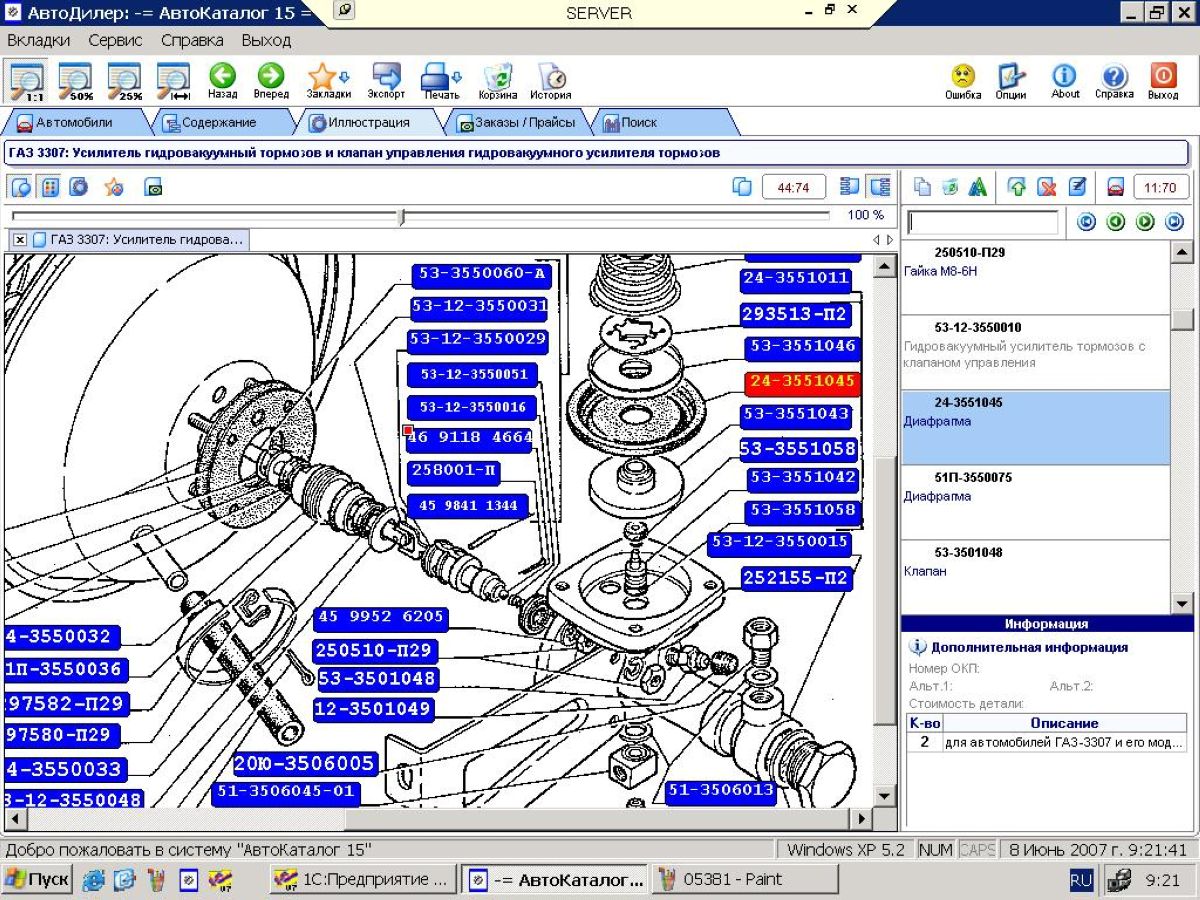The width and height of the screenshot is (1200, 900).
Task: Open the Пуск start menu
Action: pos(38,880)
